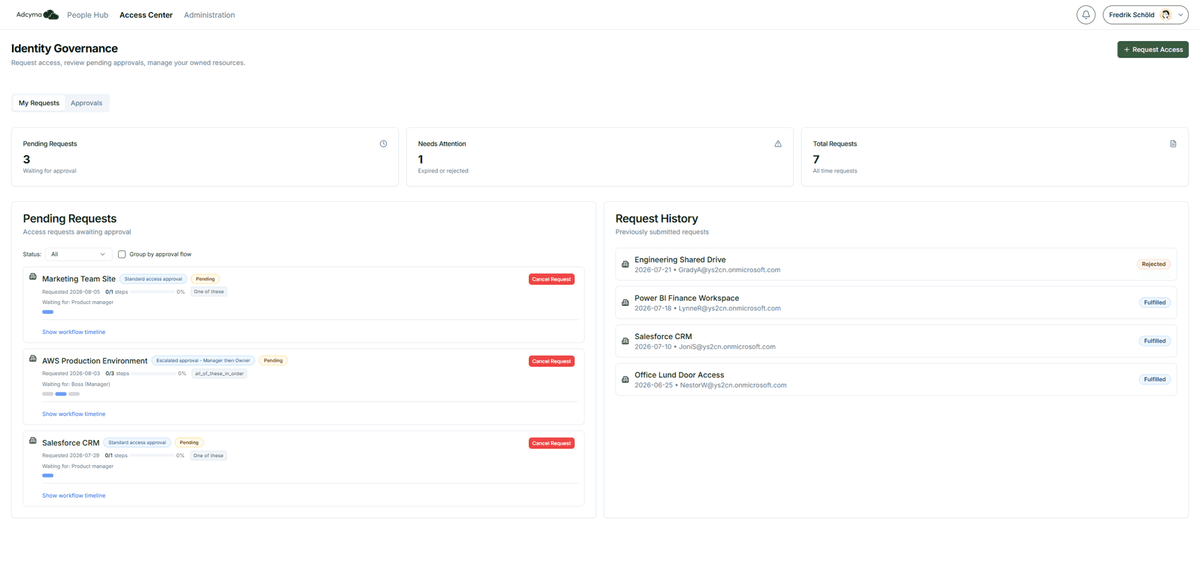This screenshot has width=1200, height=585.
Task: Click the warning triangle on Needs Attention card
Action: (778, 144)
